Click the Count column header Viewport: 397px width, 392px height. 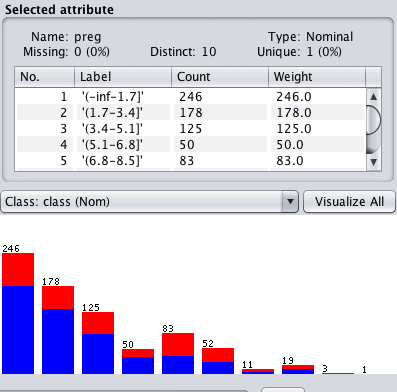pos(220,77)
